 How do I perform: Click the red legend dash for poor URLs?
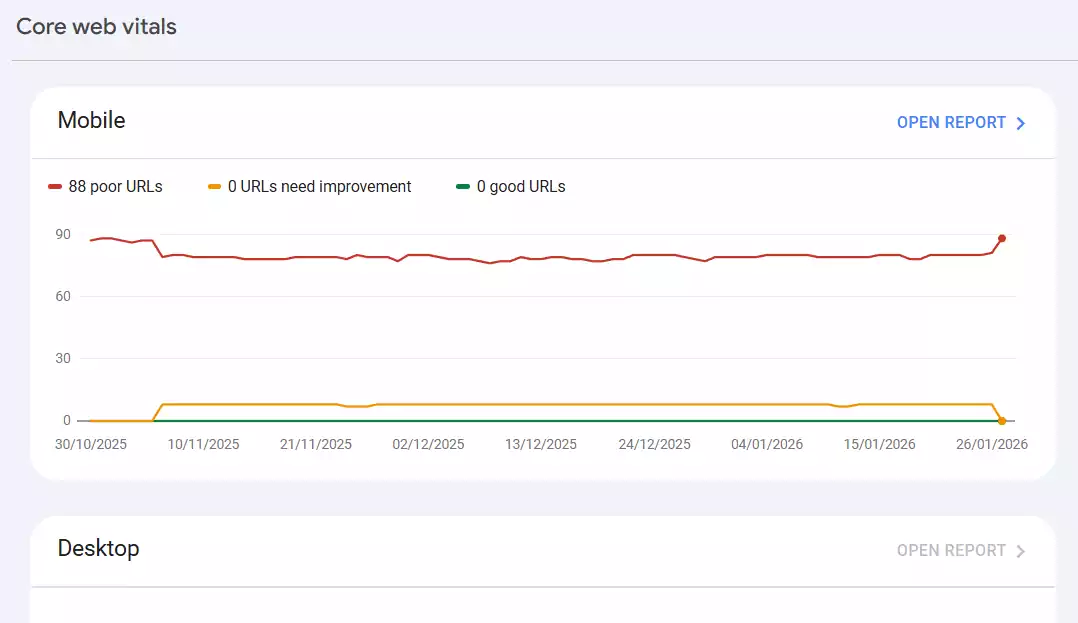pyautogui.click(x=53, y=186)
